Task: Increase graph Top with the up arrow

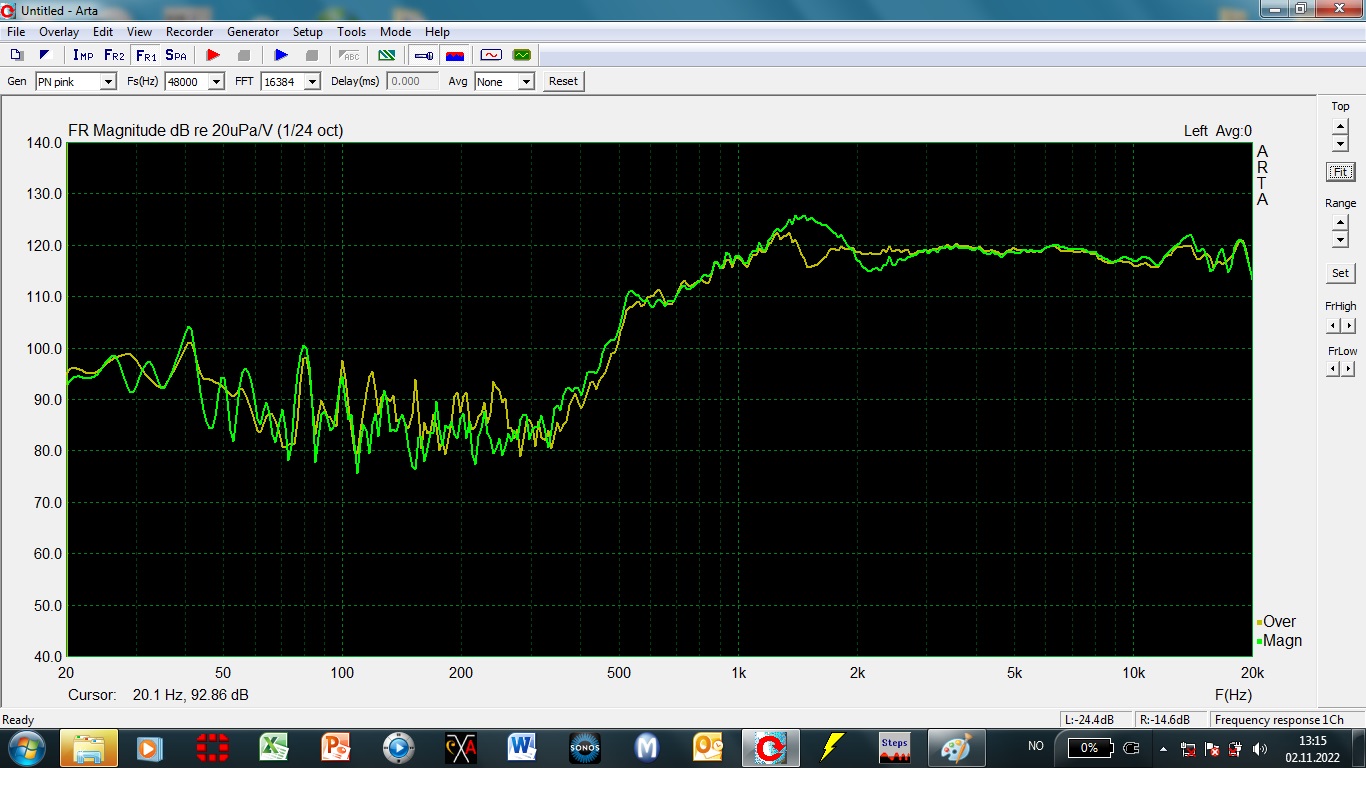Action: (x=1340, y=125)
